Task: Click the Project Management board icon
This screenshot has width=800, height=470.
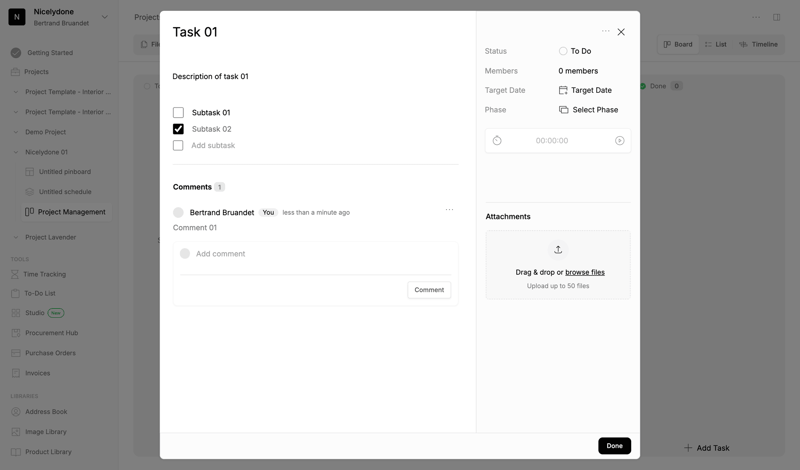Action: [x=30, y=212]
